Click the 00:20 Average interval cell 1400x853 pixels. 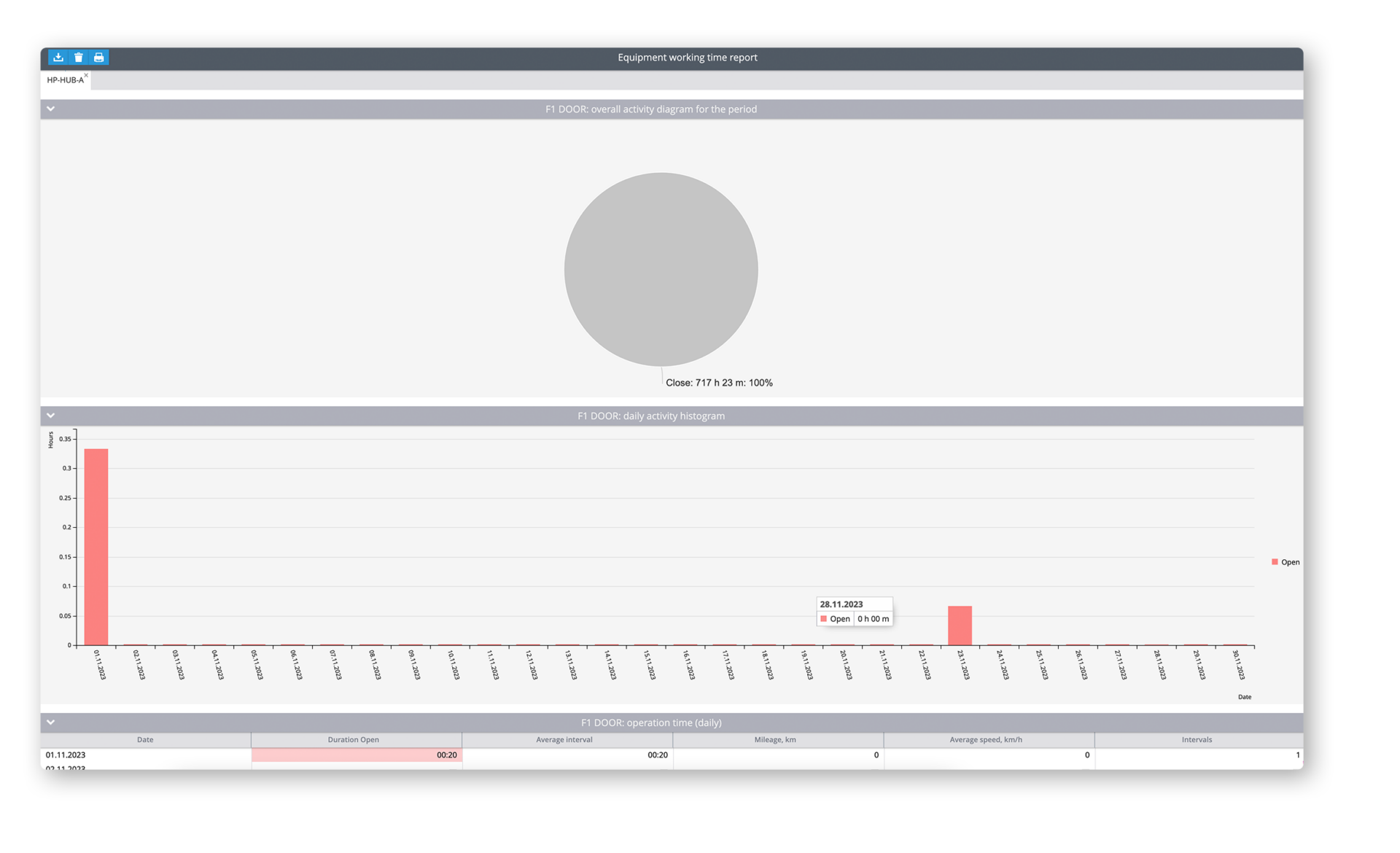point(567,755)
